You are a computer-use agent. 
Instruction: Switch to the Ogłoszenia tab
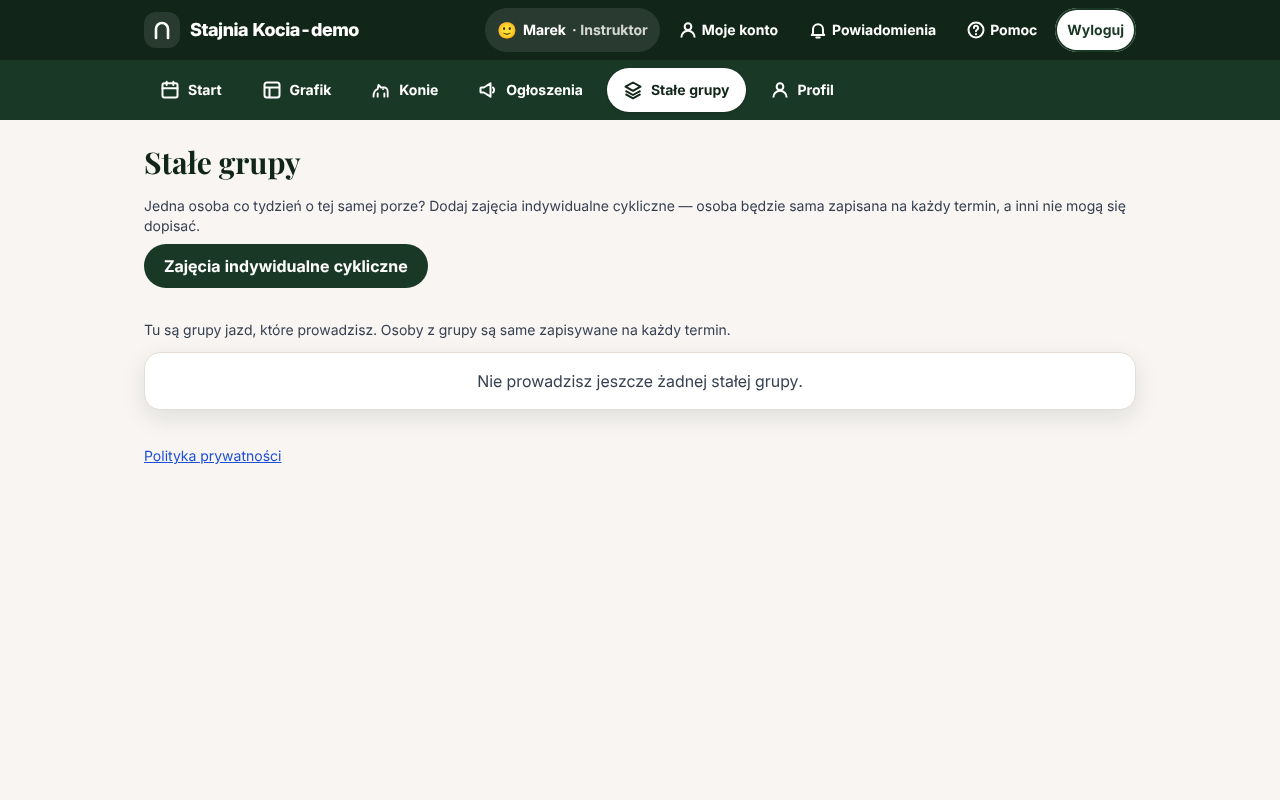coord(531,90)
